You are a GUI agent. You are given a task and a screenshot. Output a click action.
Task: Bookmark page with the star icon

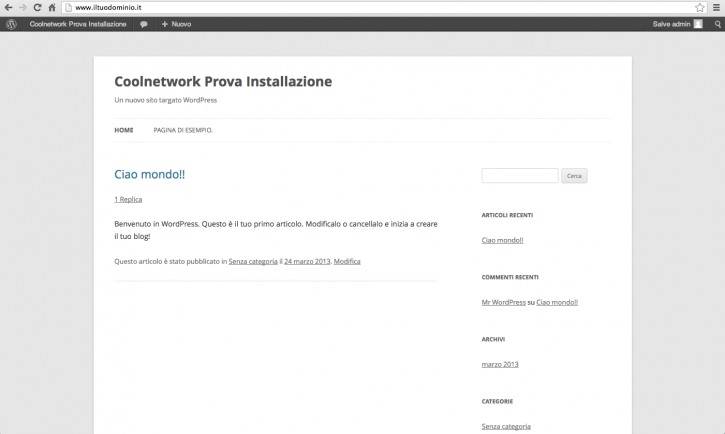tap(700, 7)
